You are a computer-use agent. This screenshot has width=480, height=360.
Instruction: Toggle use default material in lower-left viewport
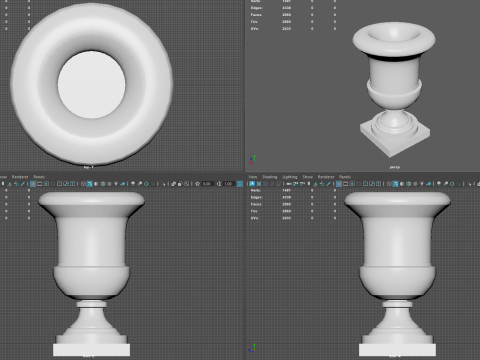[96, 184]
